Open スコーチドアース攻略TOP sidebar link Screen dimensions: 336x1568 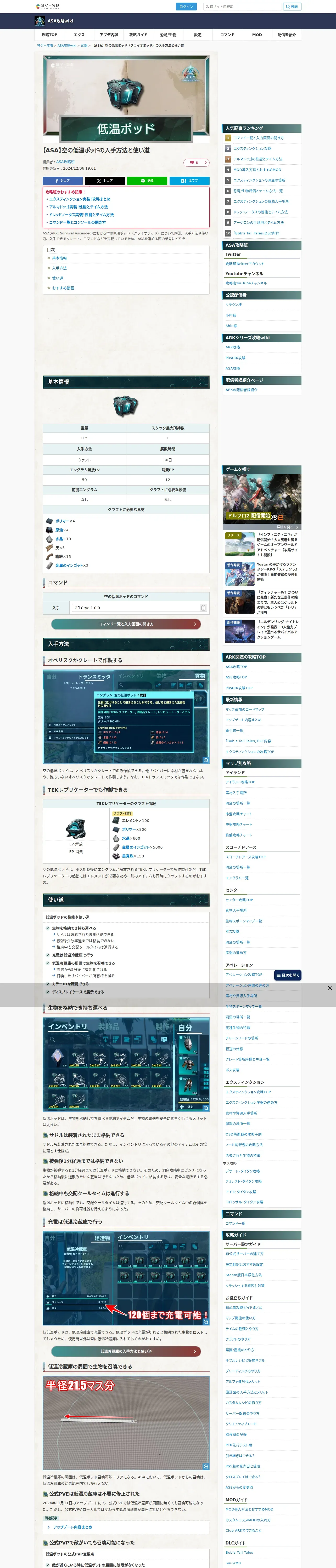point(246,857)
